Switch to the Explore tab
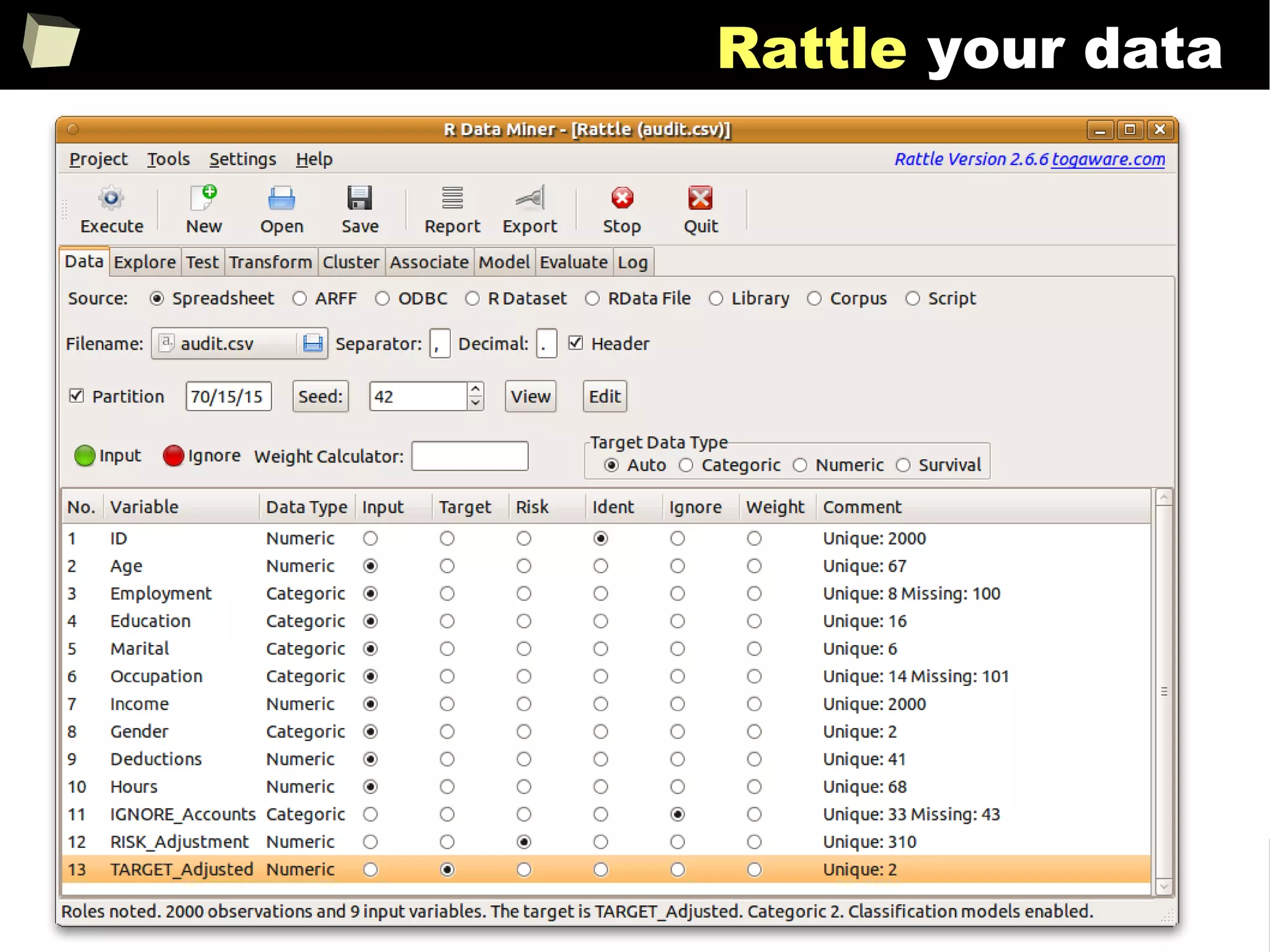This screenshot has height=952, width=1270. coord(144,262)
